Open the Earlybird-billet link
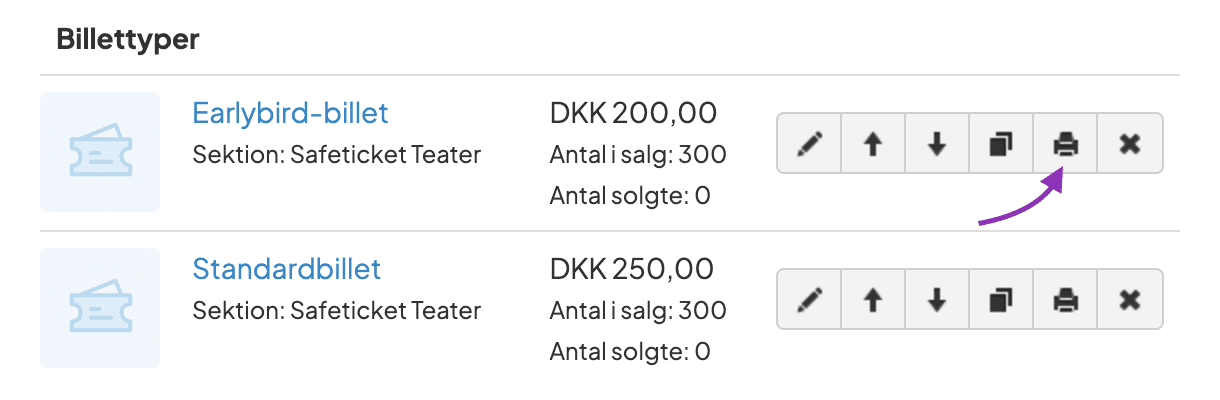The height and width of the screenshot is (400, 1220). [x=290, y=113]
